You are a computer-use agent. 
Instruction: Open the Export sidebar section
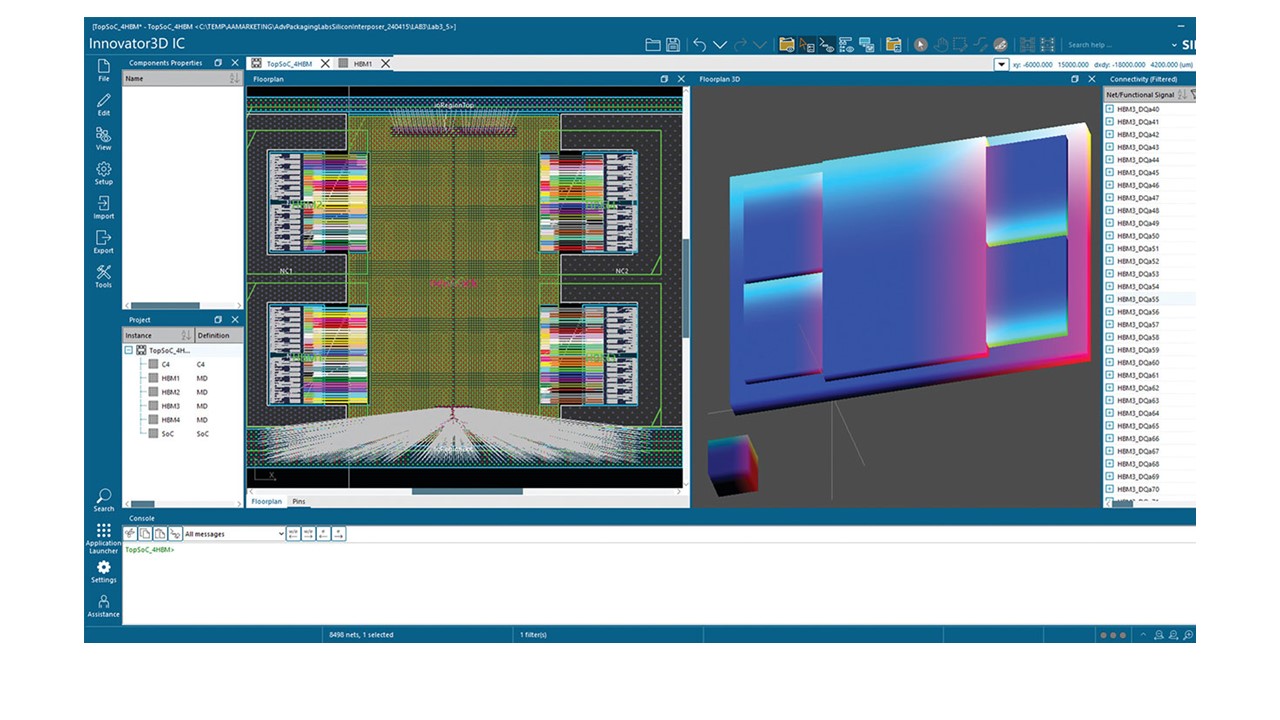click(103, 242)
